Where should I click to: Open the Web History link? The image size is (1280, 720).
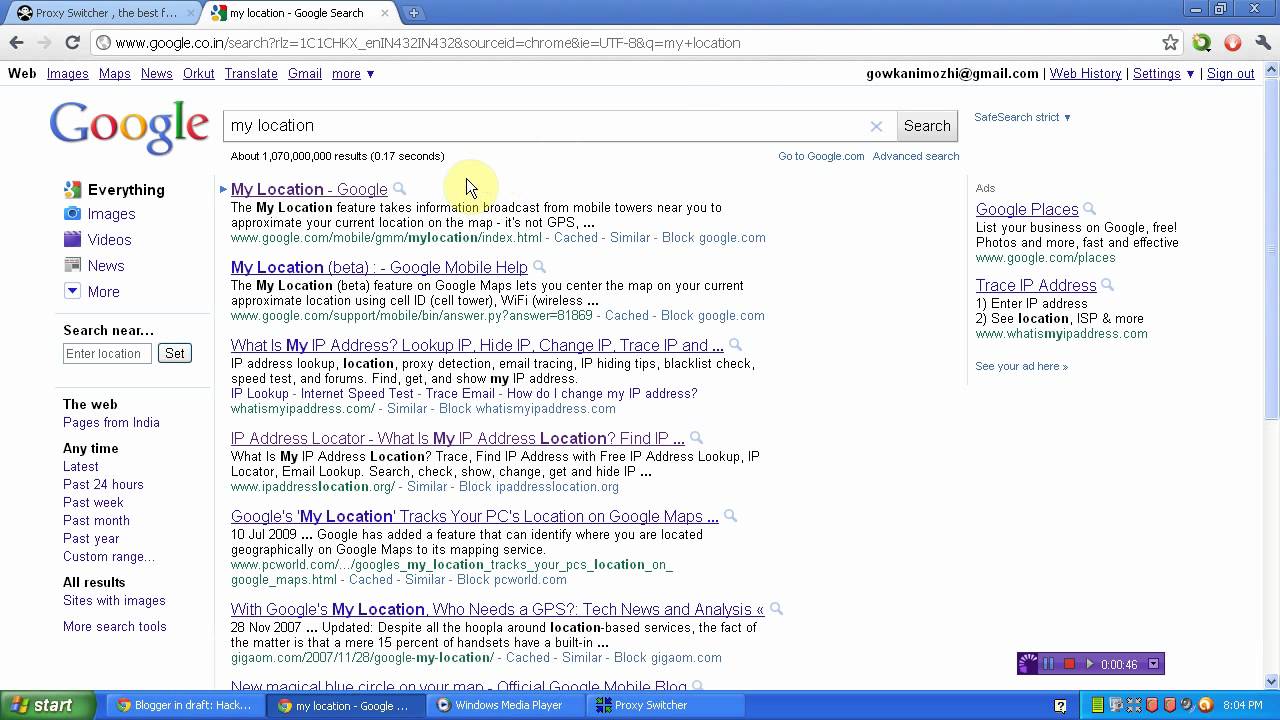[x=1085, y=74]
